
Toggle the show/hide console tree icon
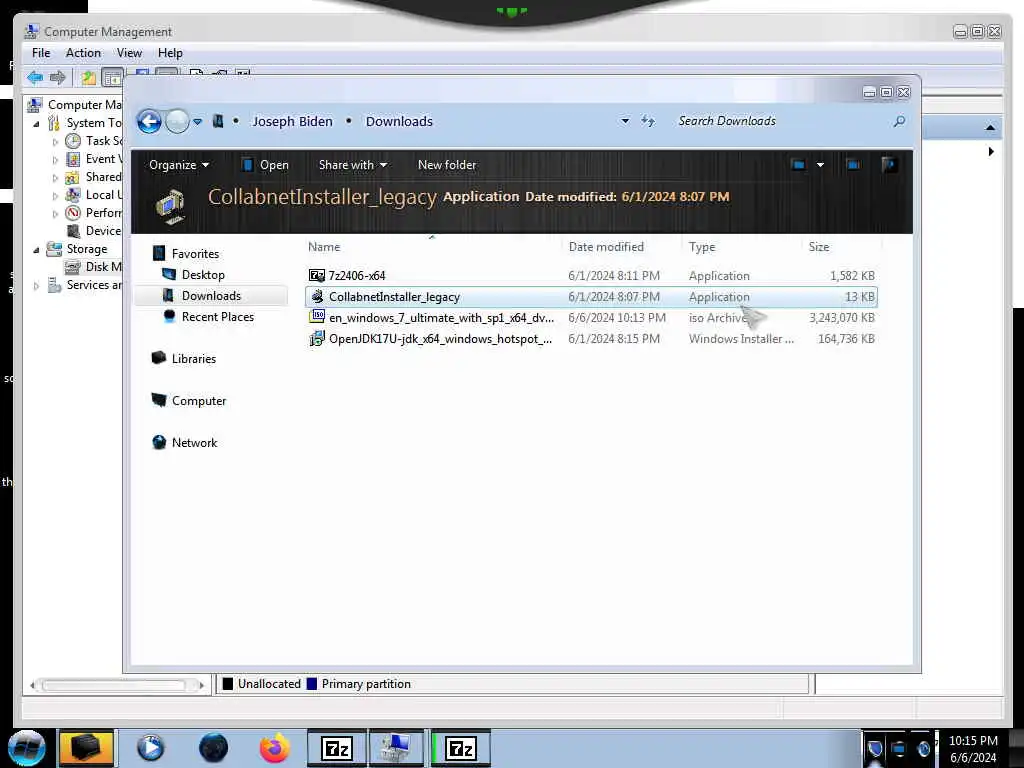click(x=112, y=78)
